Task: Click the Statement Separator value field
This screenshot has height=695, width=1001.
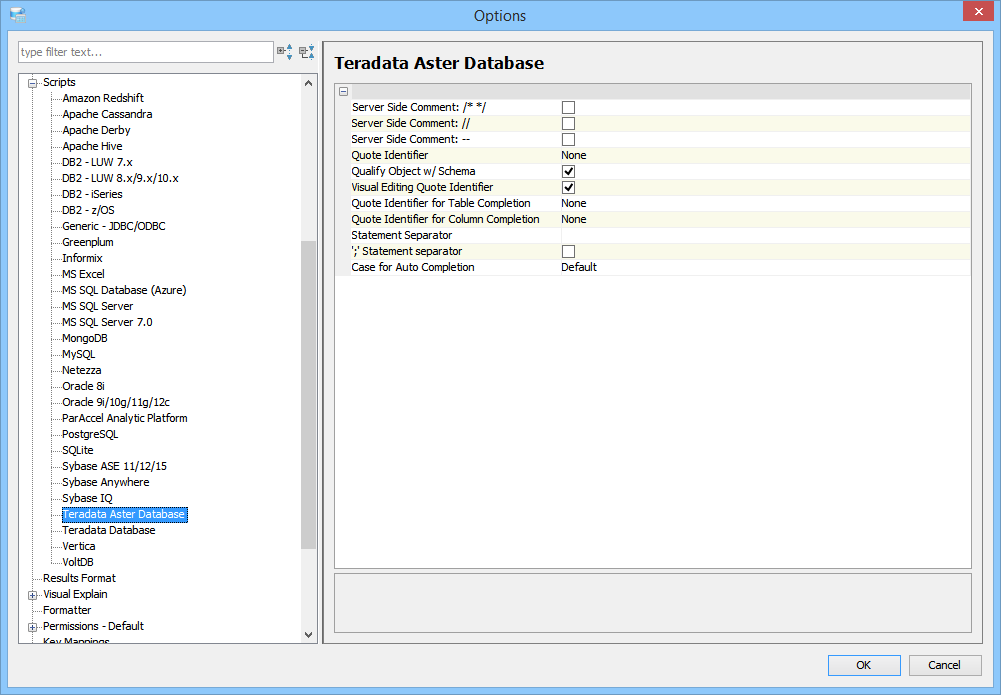Action: coord(765,235)
